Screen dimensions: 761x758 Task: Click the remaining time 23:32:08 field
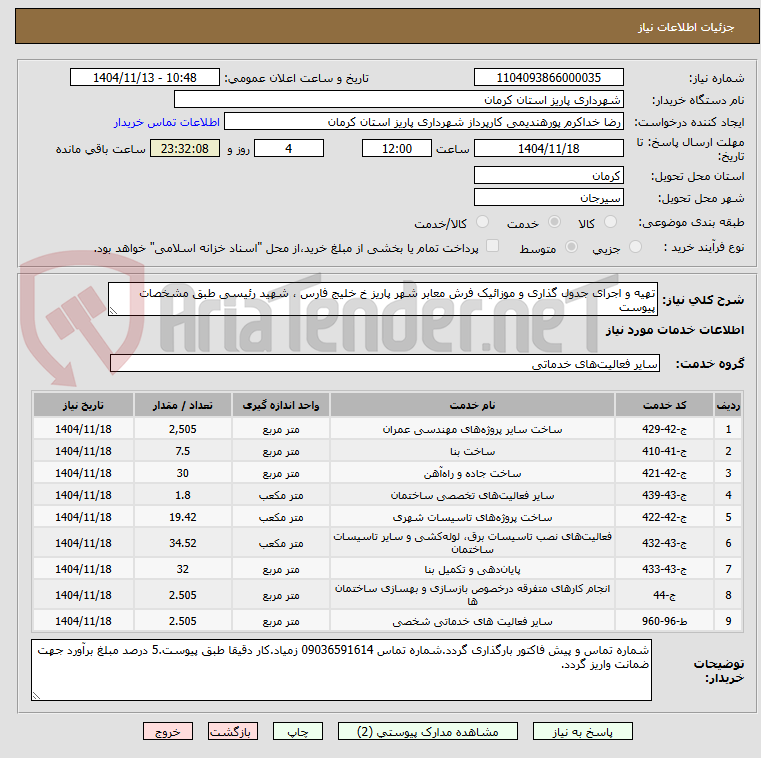point(185,148)
